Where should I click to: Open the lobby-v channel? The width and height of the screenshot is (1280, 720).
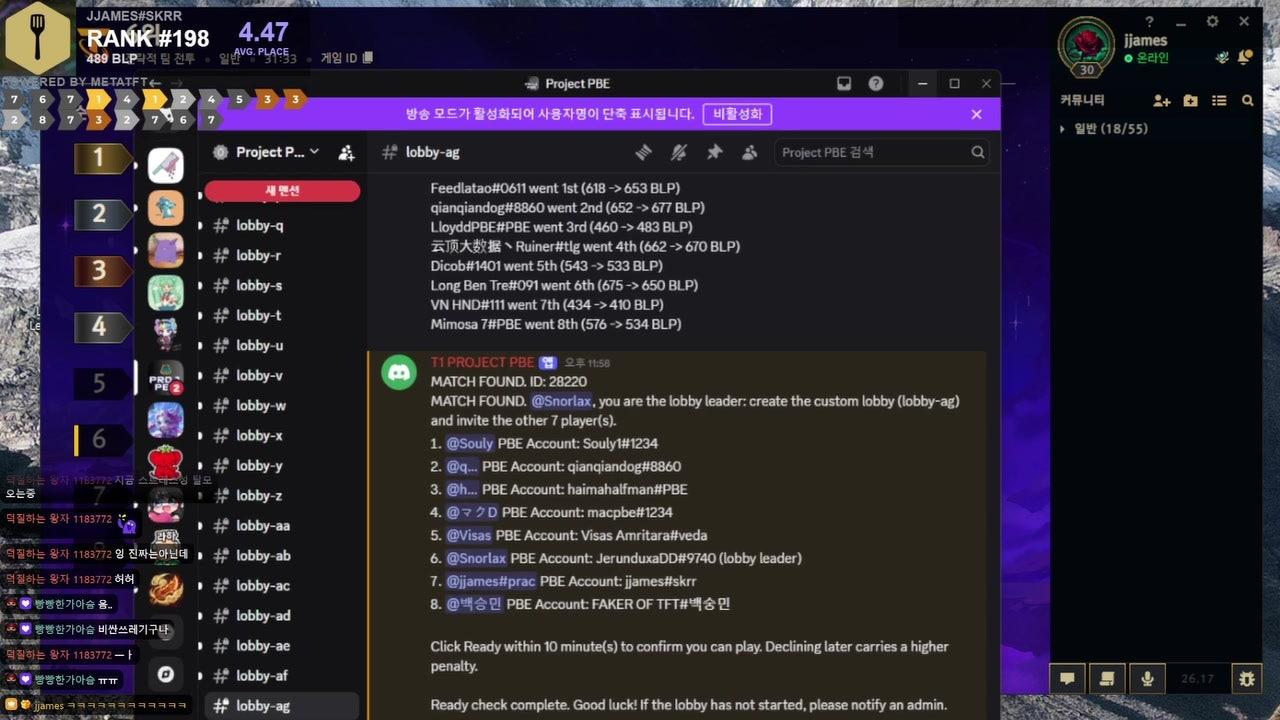pyautogui.click(x=283, y=375)
